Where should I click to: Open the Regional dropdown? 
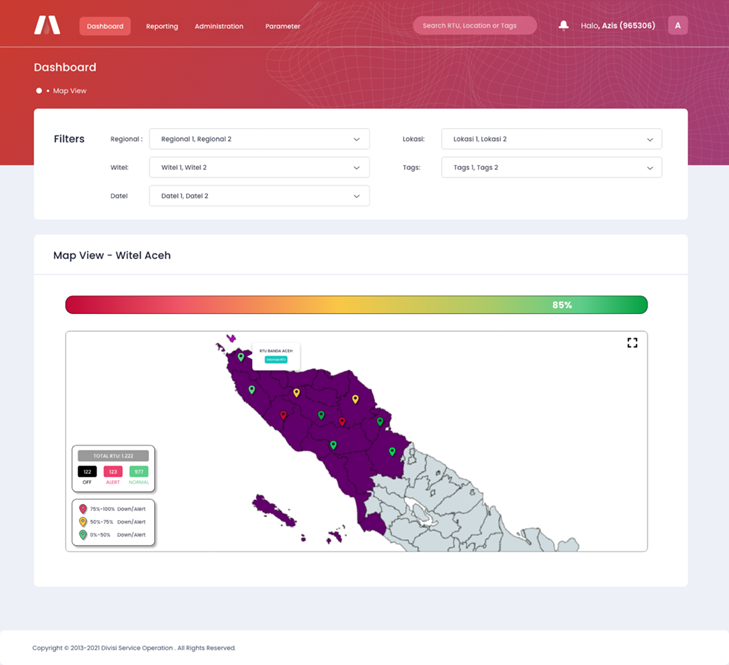[x=259, y=139]
